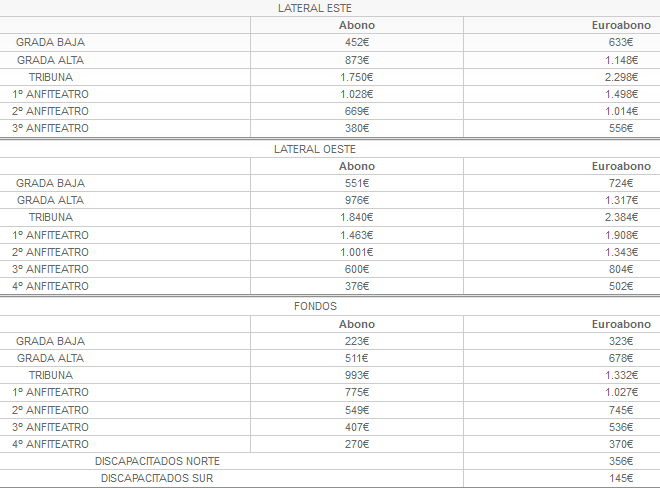The image size is (660, 488).
Task: Select the 1.148€ price cell
Action: [x=621, y=60]
